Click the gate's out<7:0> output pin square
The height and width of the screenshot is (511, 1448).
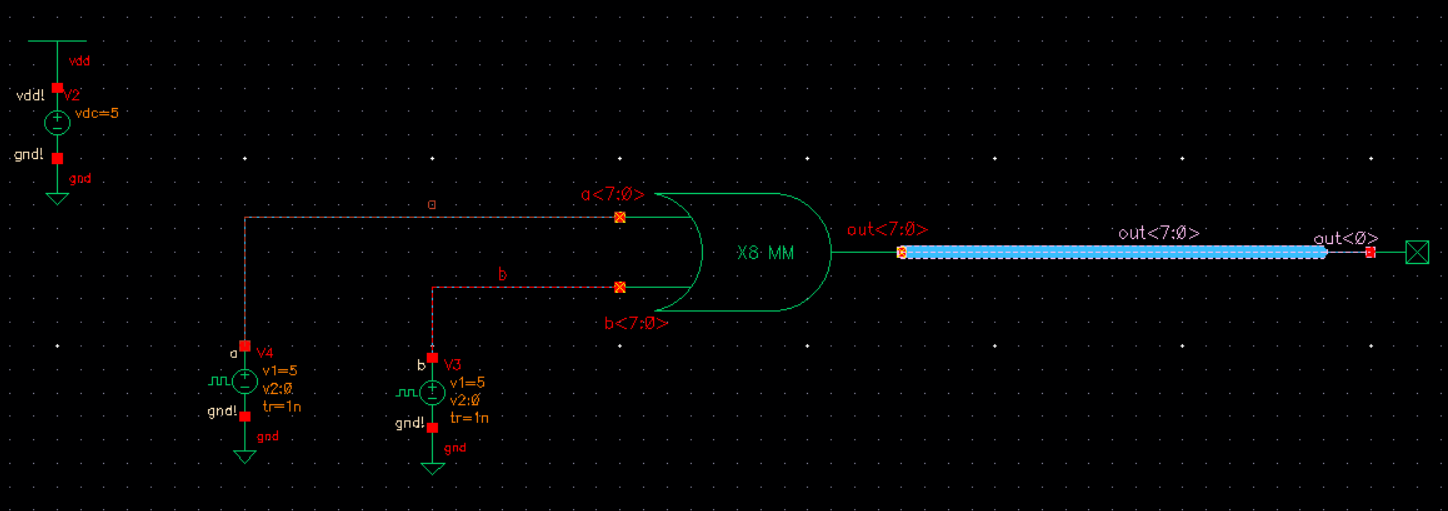(x=901, y=252)
